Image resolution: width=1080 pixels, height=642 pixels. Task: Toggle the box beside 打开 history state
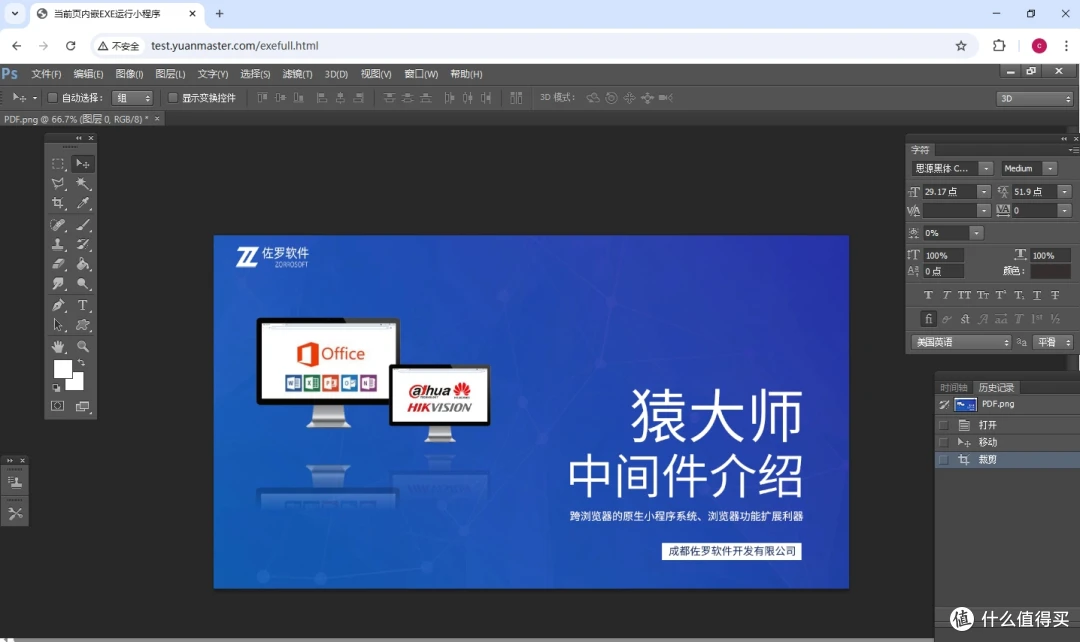pos(944,425)
